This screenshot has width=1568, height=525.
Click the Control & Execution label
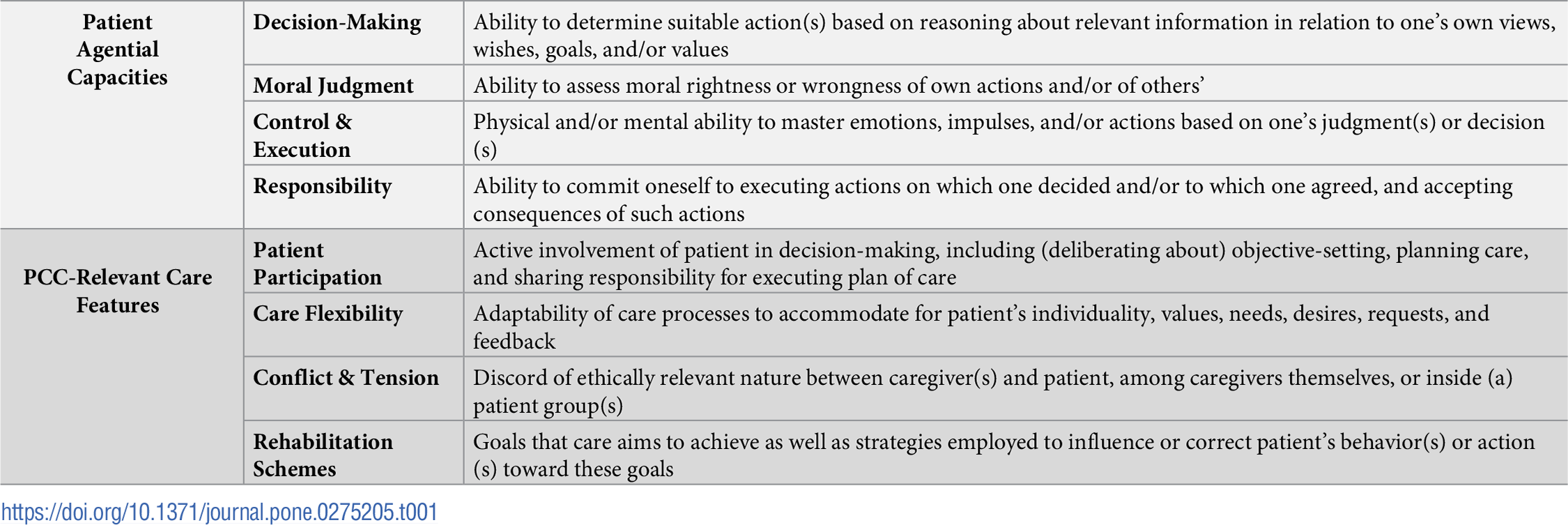(302, 135)
